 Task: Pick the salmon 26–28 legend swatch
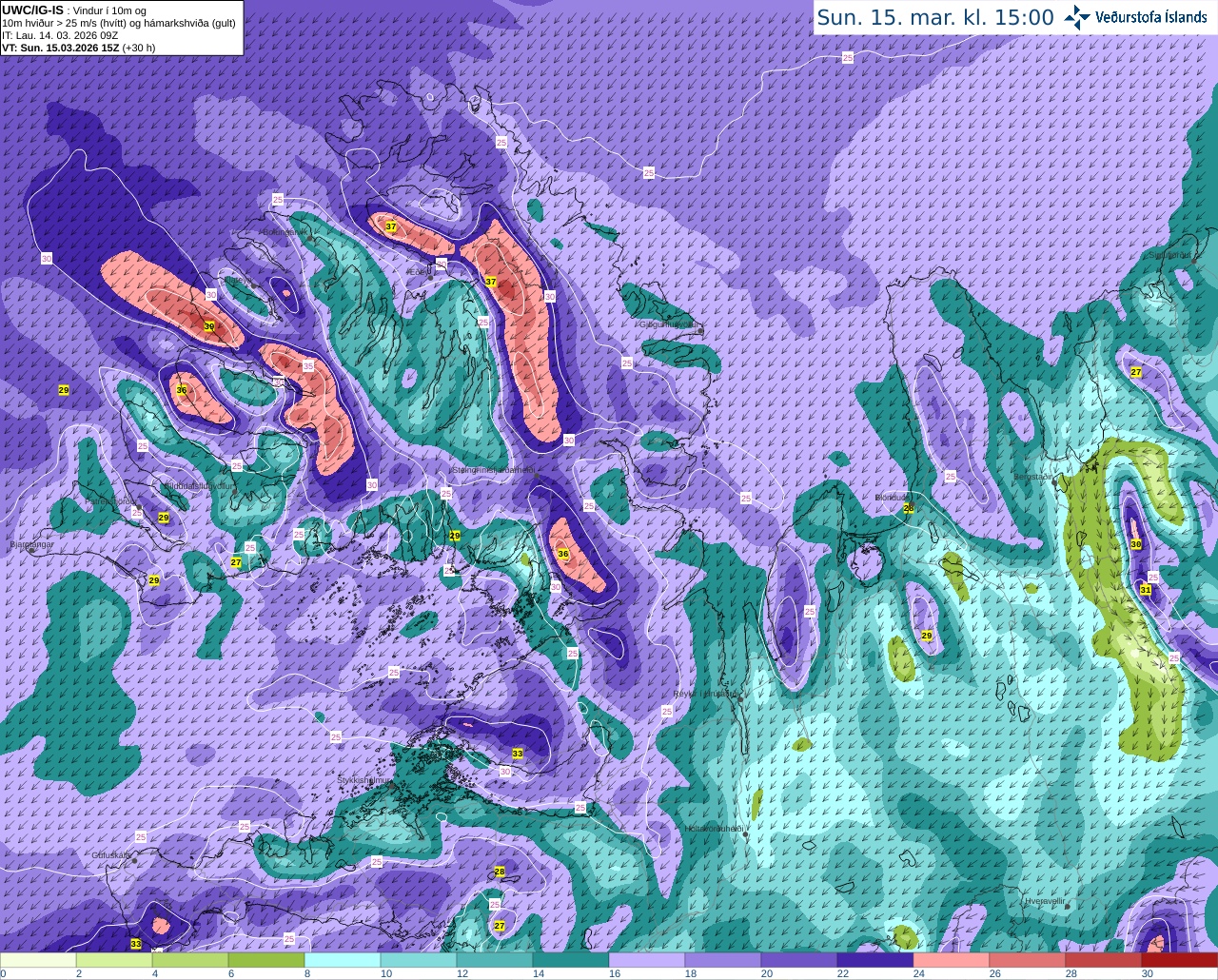pyautogui.click(x=1028, y=960)
